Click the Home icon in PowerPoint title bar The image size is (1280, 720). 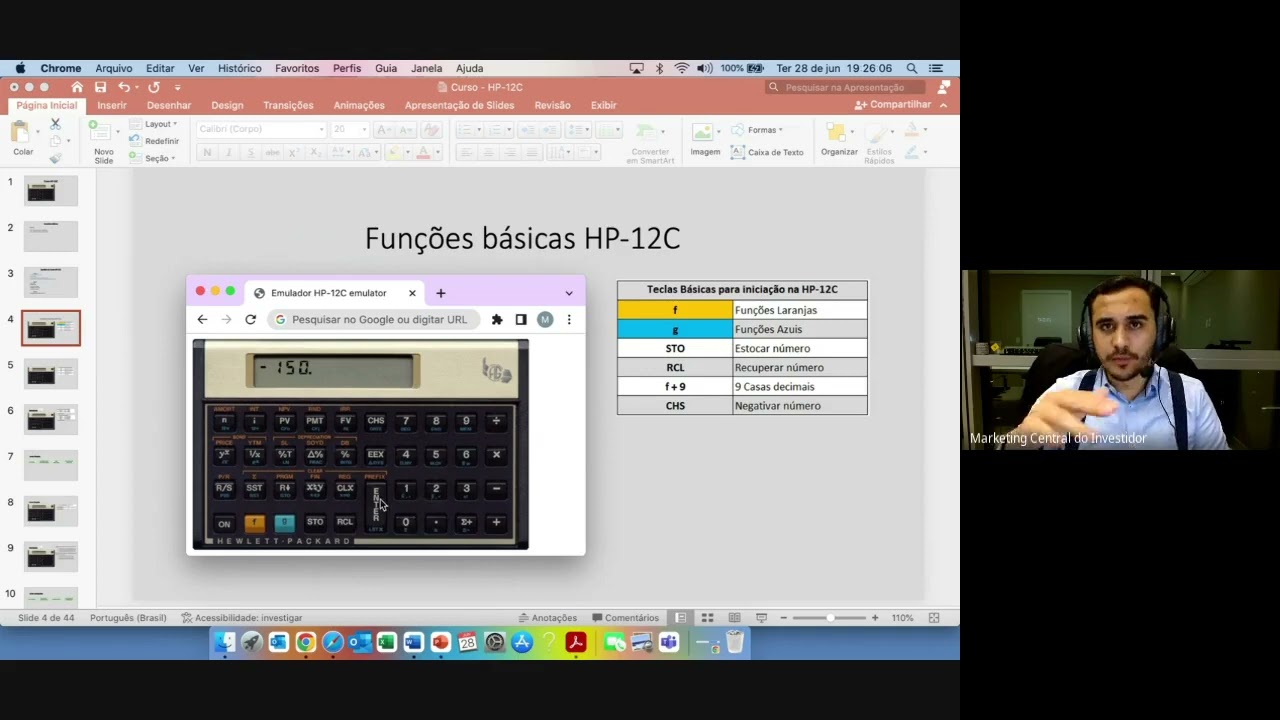click(x=77, y=87)
